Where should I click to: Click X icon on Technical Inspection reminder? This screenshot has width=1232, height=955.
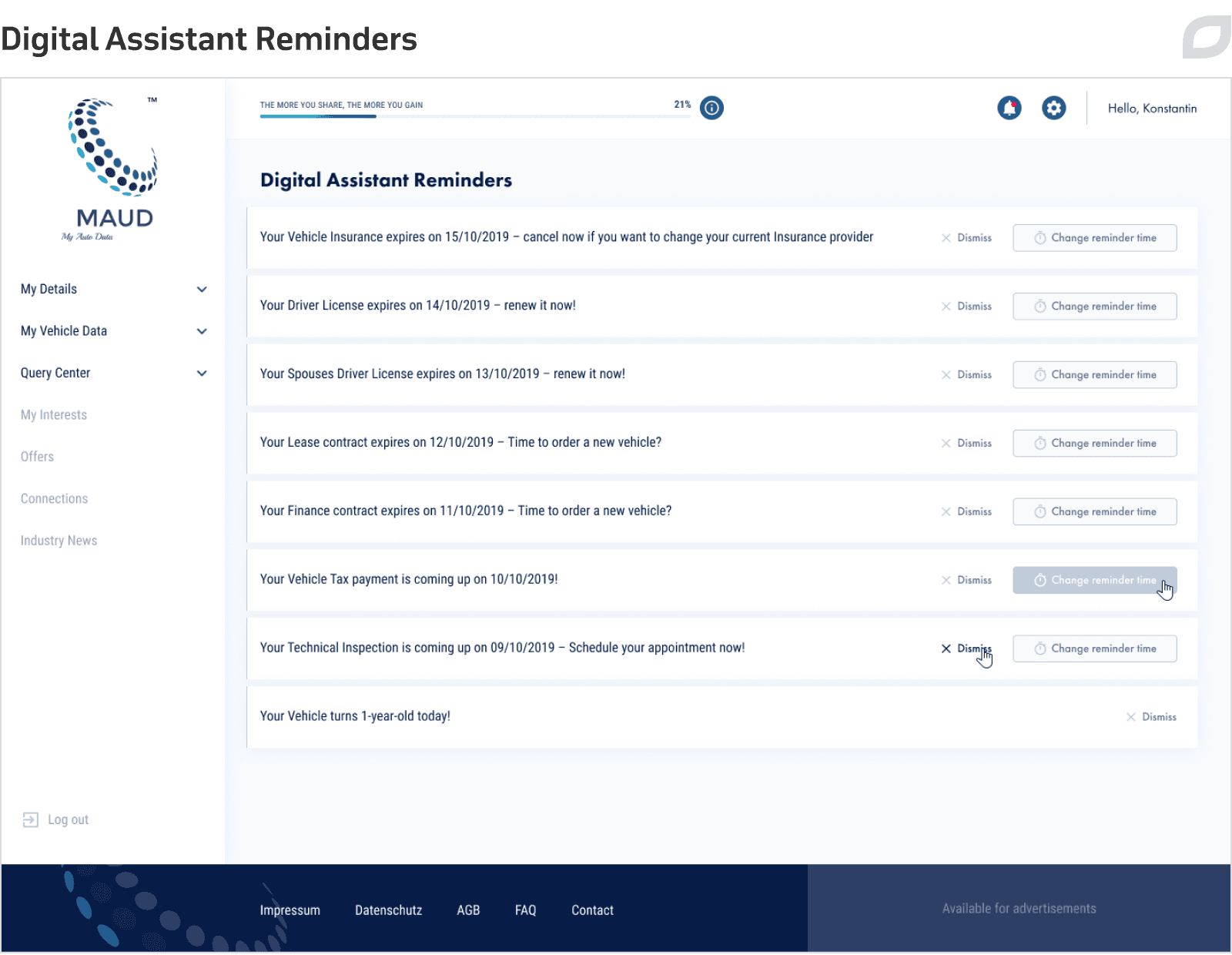946,648
